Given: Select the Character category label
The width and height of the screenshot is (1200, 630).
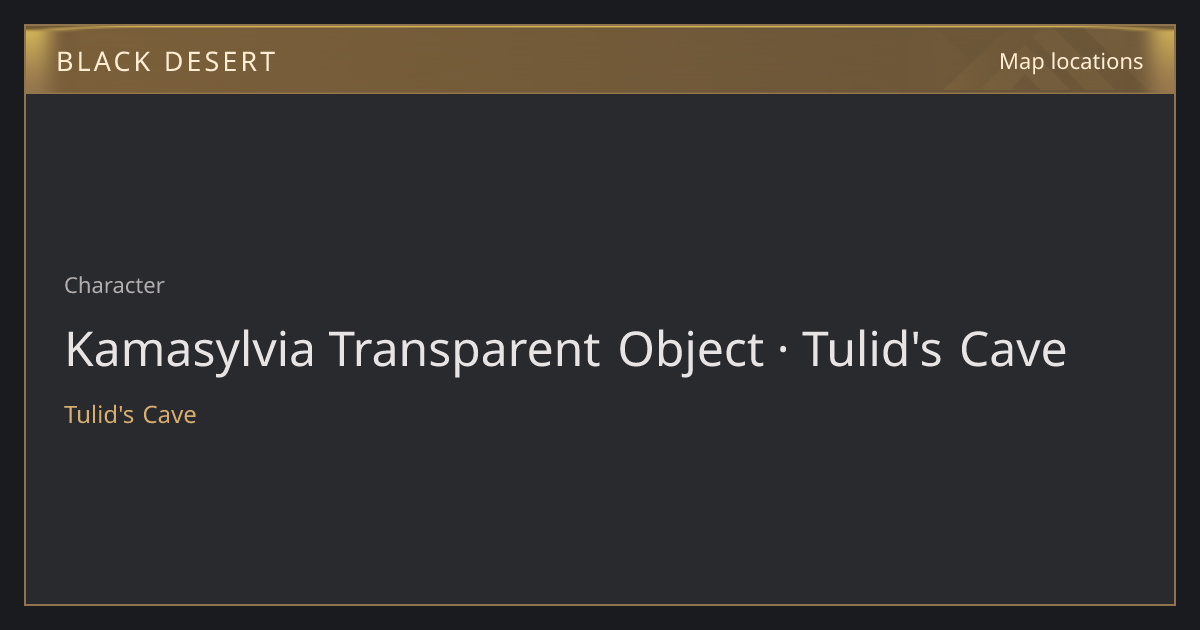Looking at the screenshot, I should click(x=114, y=285).
